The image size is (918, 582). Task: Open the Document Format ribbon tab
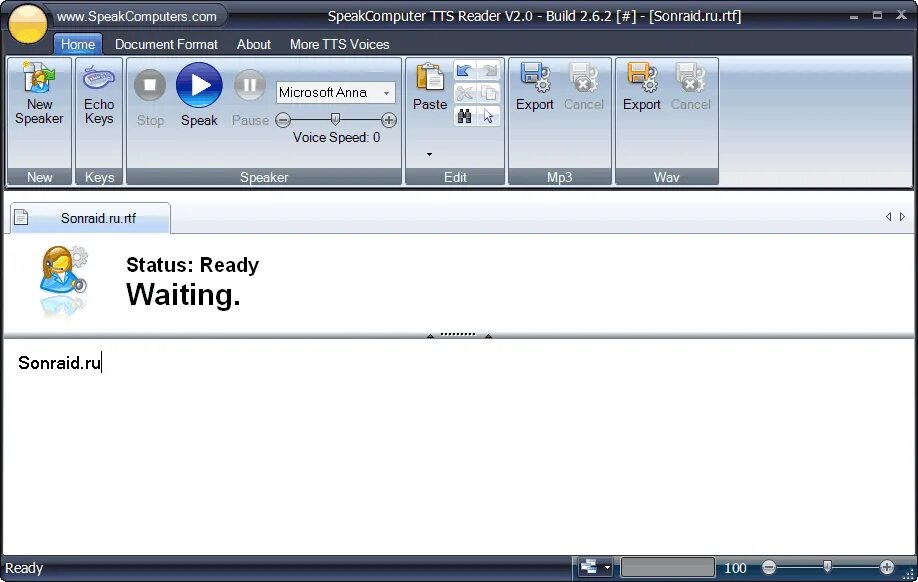[x=166, y=44]
